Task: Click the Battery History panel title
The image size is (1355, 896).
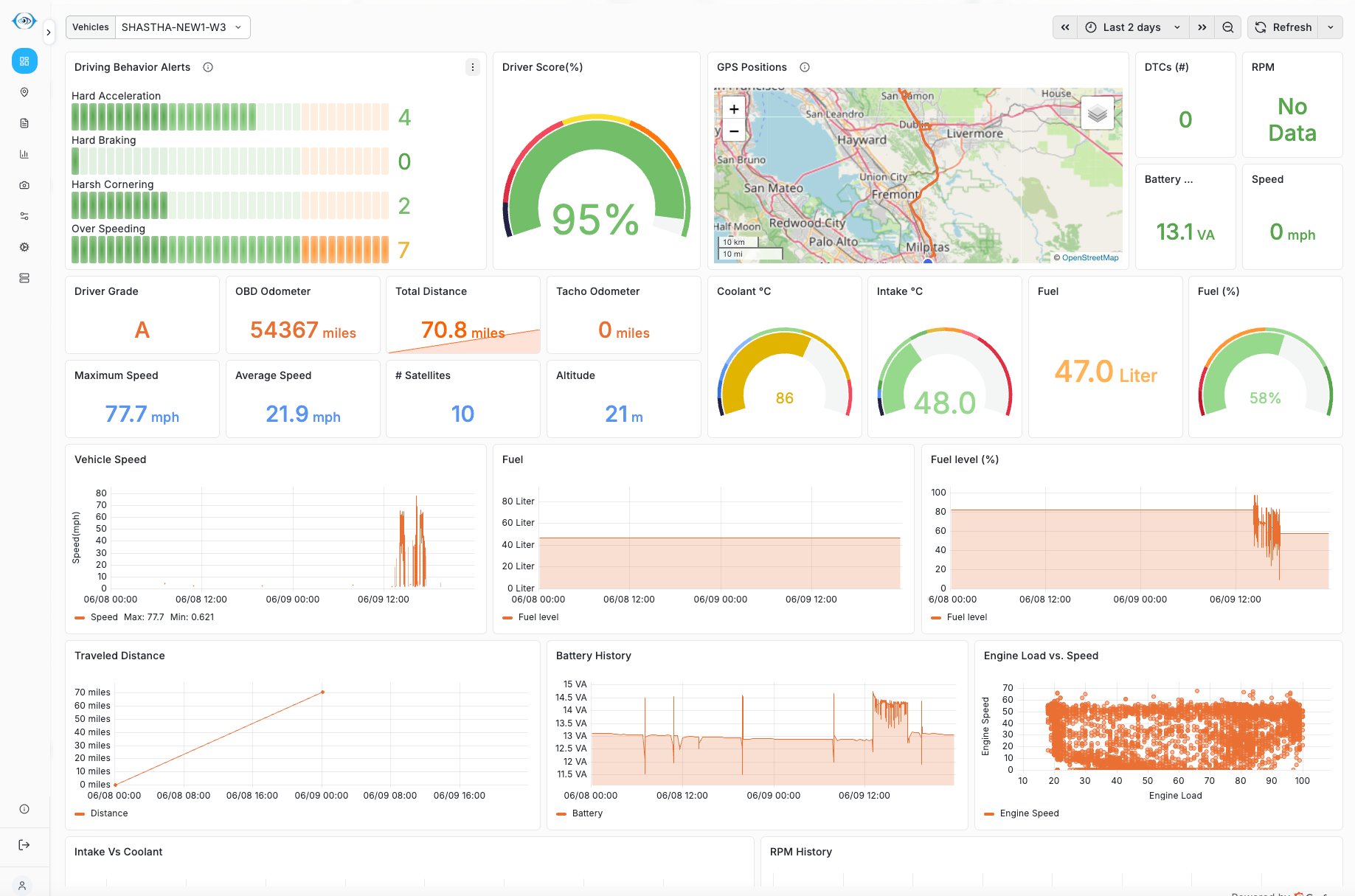Action: 594,656
